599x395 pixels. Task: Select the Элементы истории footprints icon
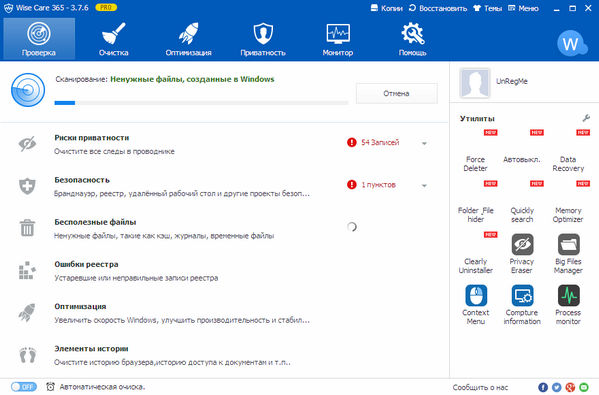click(x=28, y=355)
